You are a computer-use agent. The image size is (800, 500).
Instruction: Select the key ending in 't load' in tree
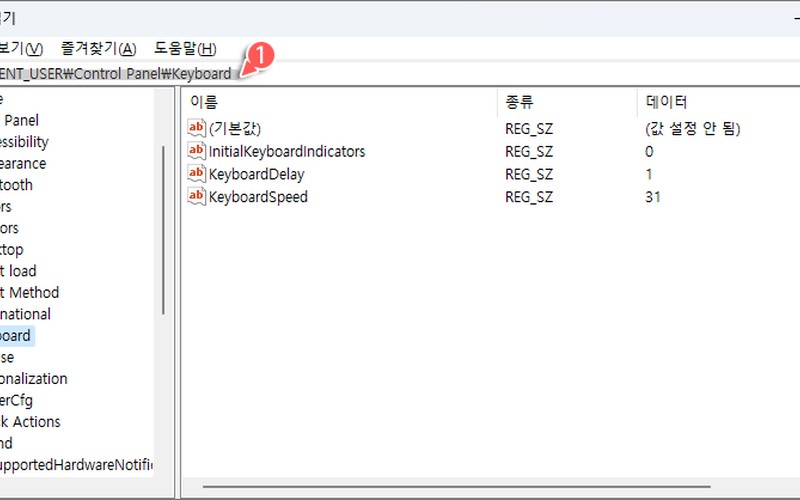(18, 271)
